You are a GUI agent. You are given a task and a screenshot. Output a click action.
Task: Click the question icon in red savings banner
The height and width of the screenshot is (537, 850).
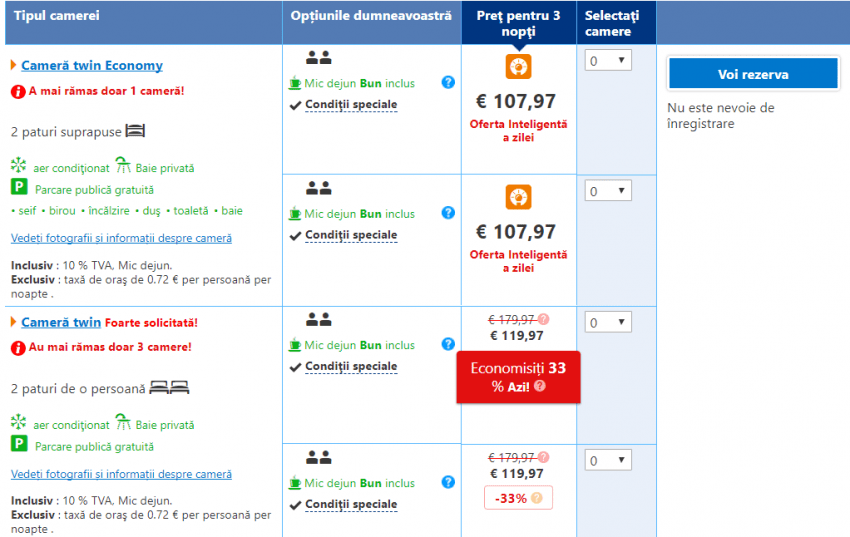540,386
